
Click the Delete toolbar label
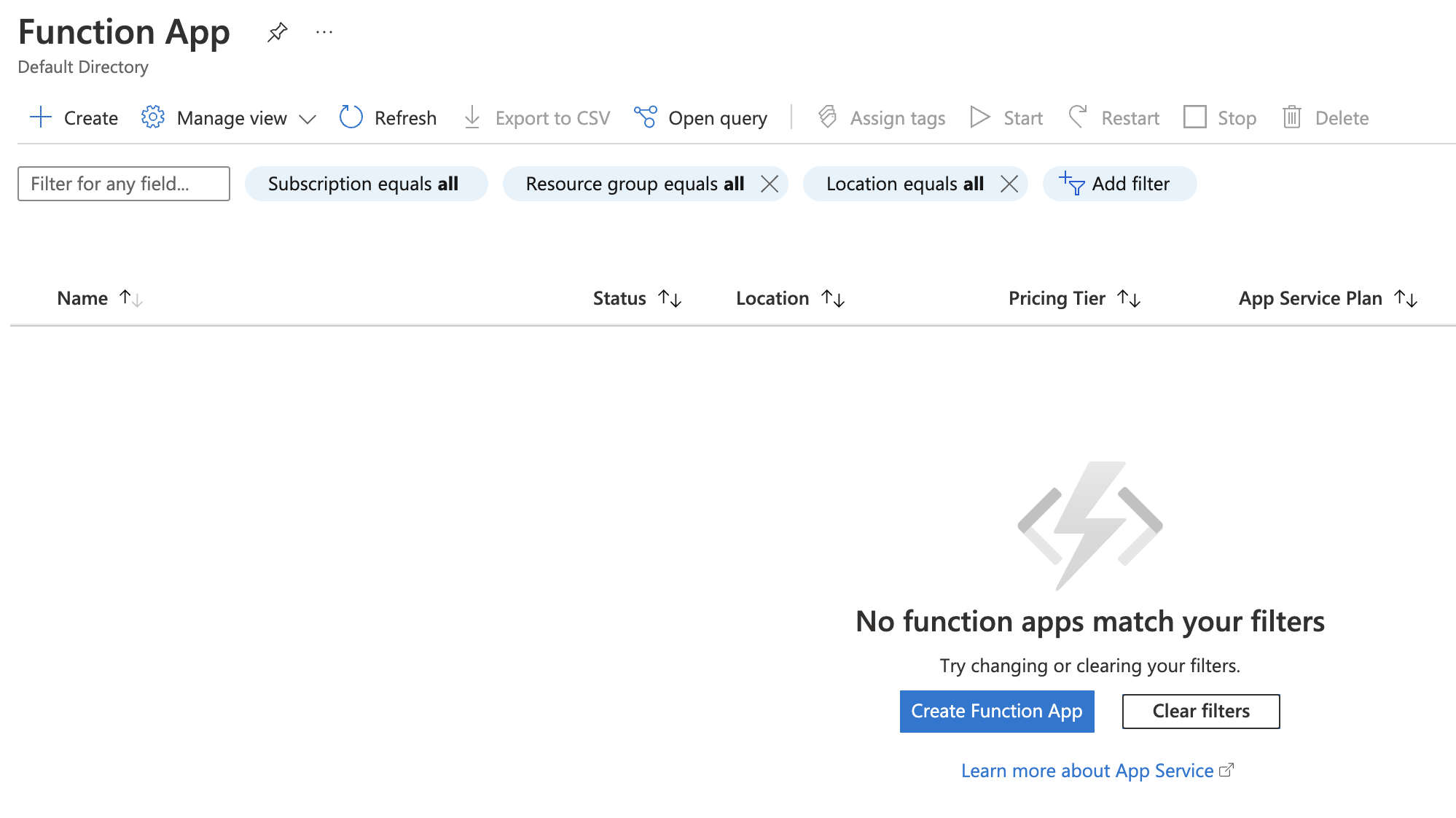pyautogui.click(x=1342, y=118)
